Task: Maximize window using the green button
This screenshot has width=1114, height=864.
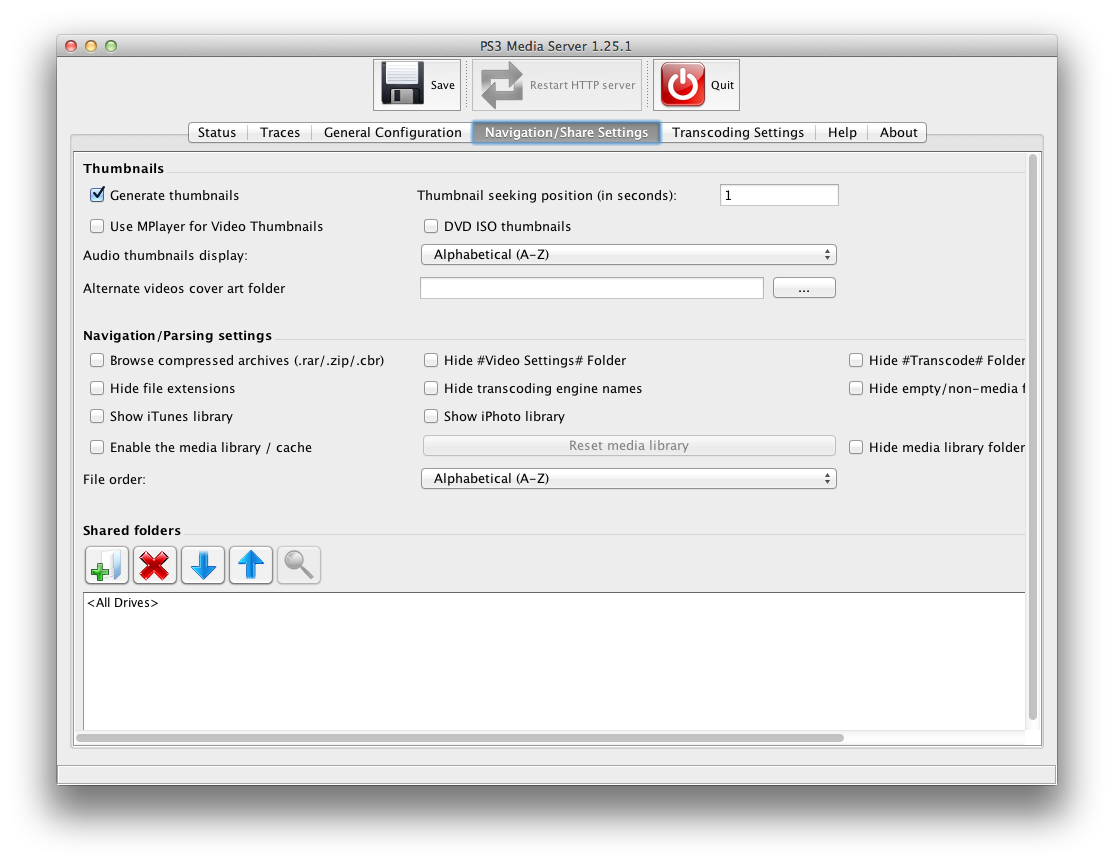Action: pyautogui.click(x=111, y=46)
